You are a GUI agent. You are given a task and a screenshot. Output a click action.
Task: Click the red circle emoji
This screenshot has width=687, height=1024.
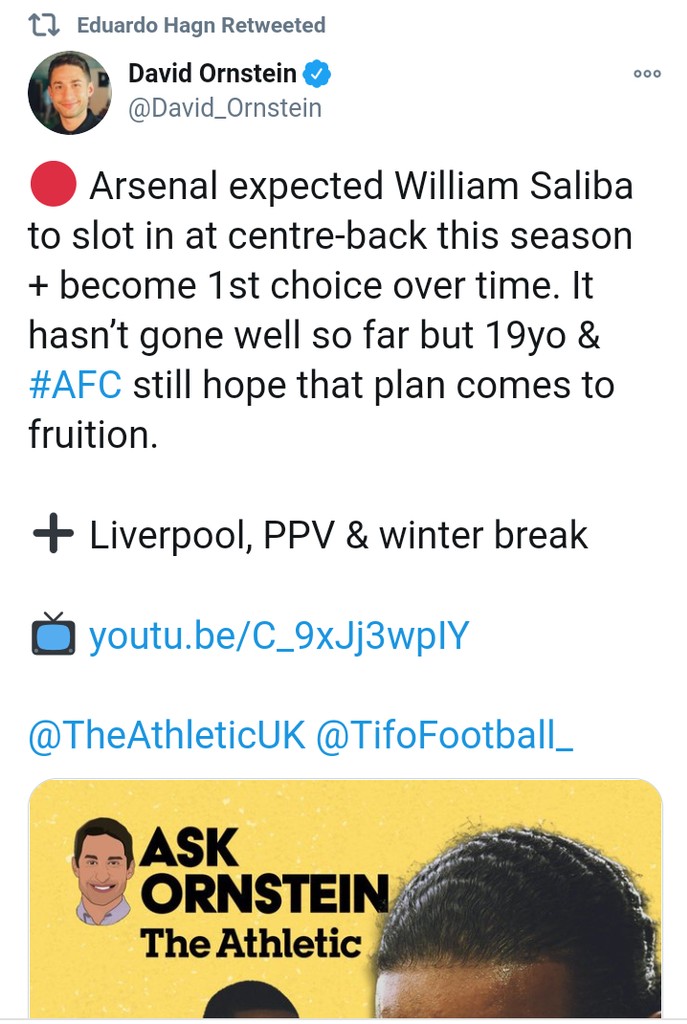[53, 185]
